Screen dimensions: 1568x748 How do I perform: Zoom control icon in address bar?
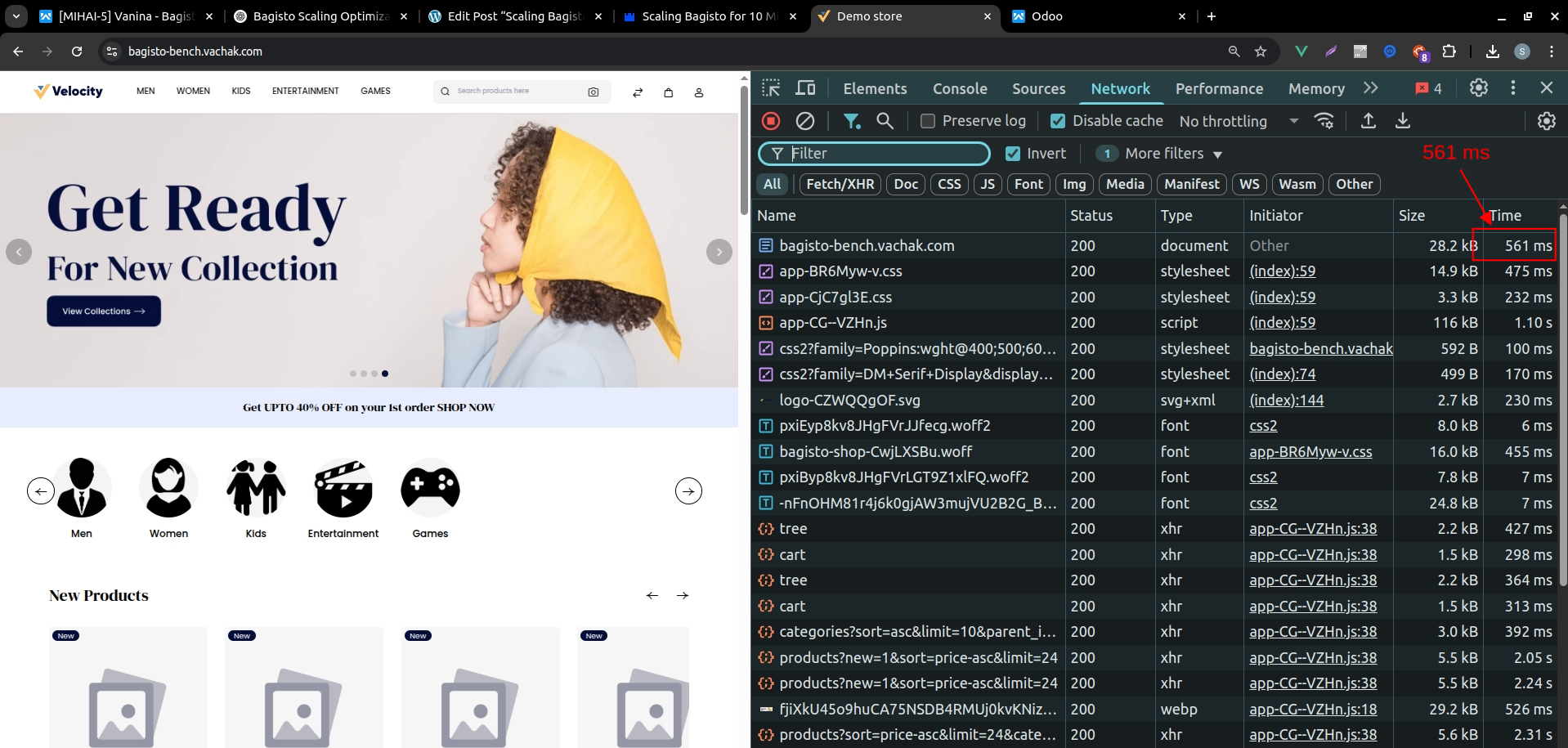tap(1234, 52)
